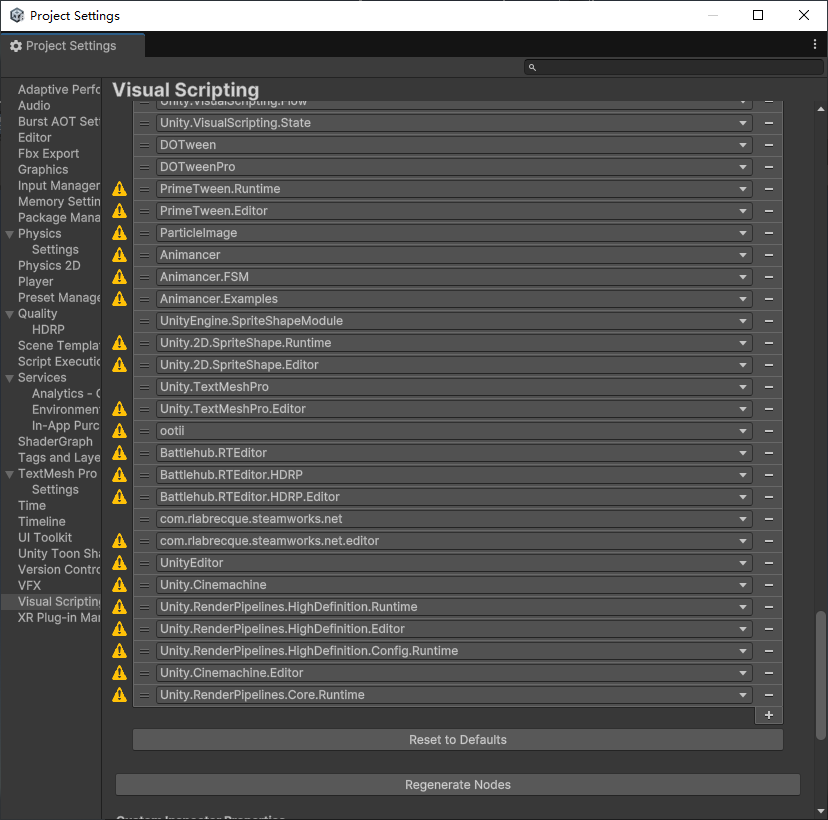Screen dimensions: 828x820
Task: Remove the DOTween assembly with its minus icon
Action: click(x=768, y=145)
